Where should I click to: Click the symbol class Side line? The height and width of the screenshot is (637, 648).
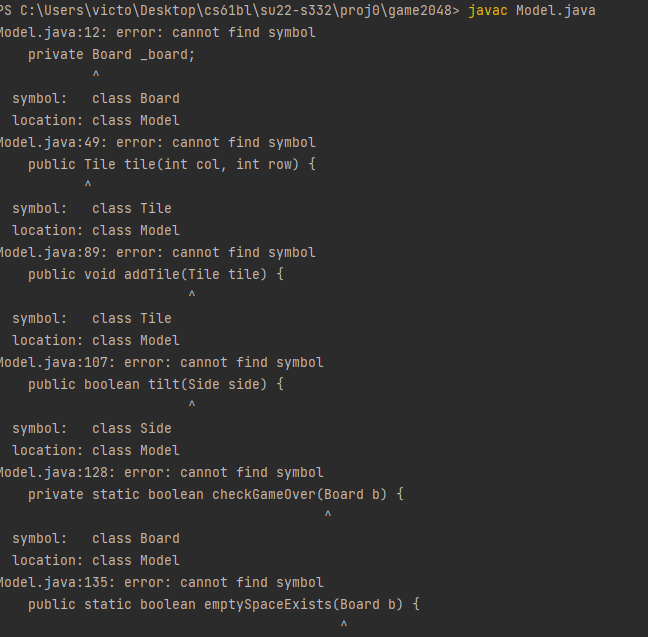(92, 428)
